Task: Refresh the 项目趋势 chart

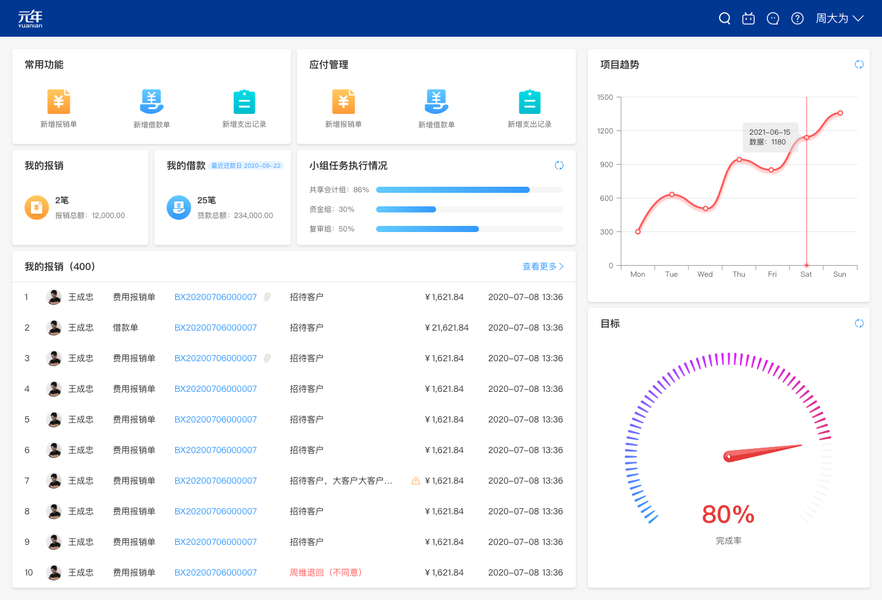Action: click(x=859, y=65)
